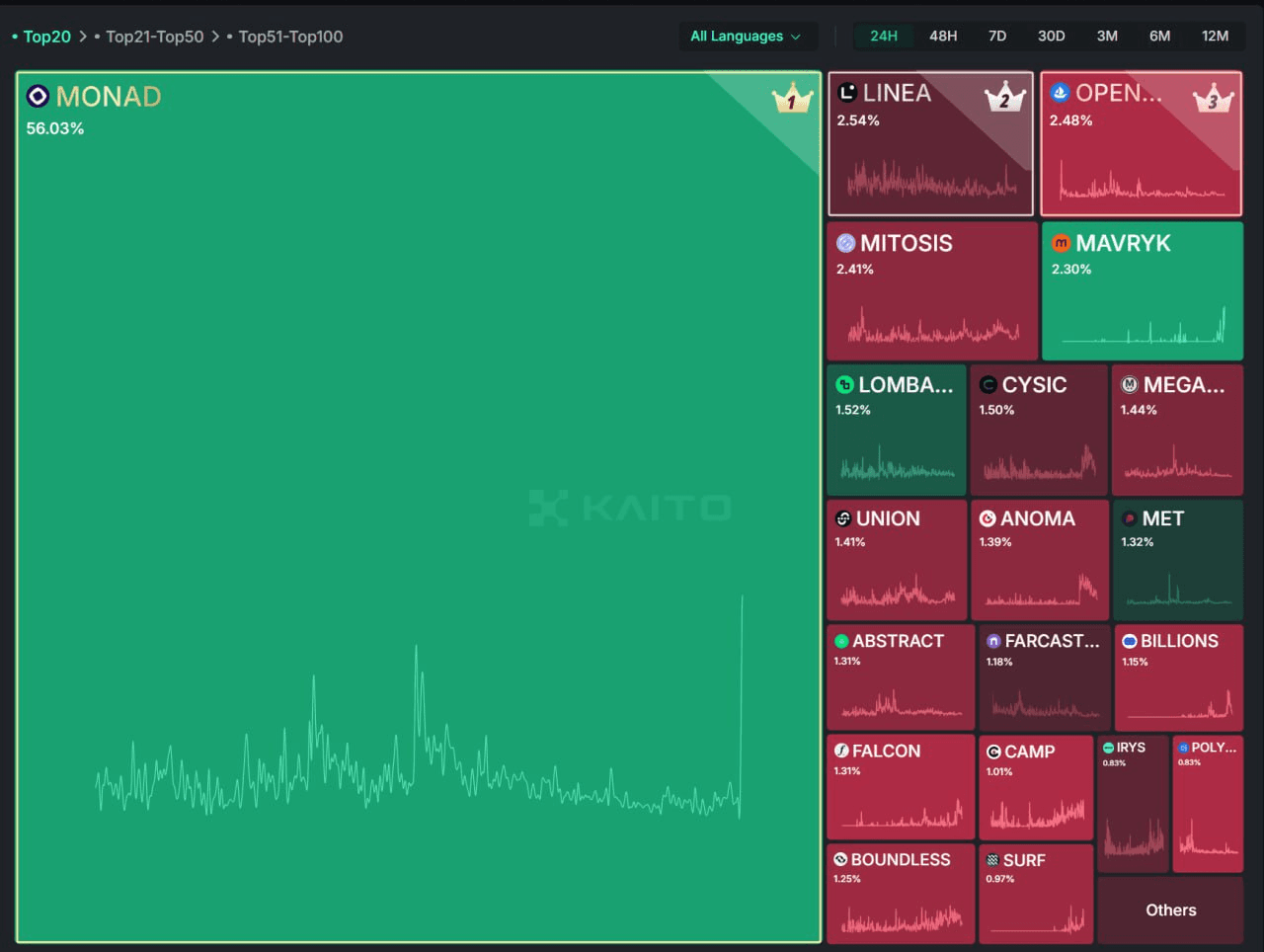Click the MONAD sparkline chart
This screenshot has width=1264, height=952.
[419, 706]
